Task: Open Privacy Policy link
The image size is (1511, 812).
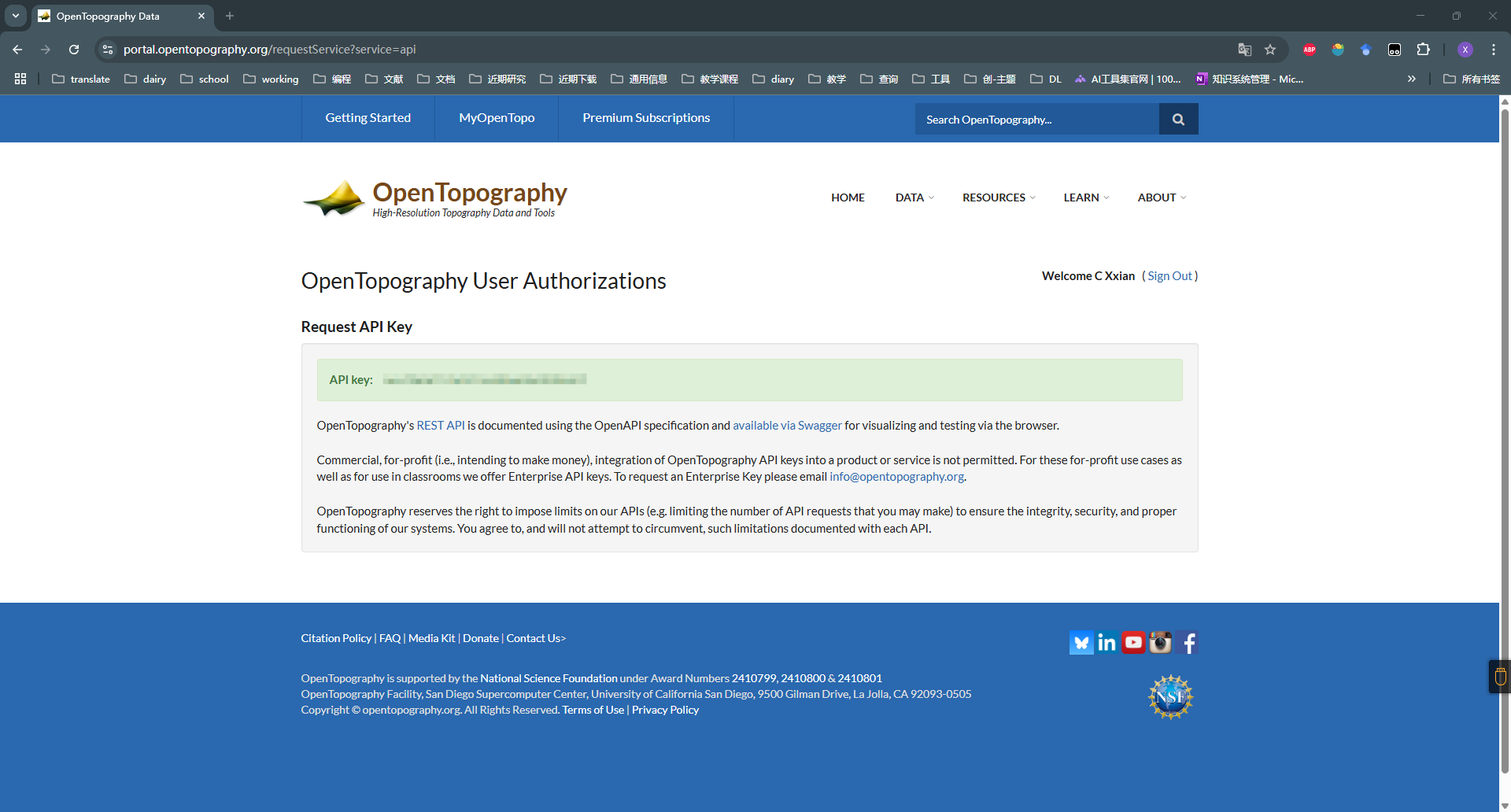Action: (x=665, y=710)
